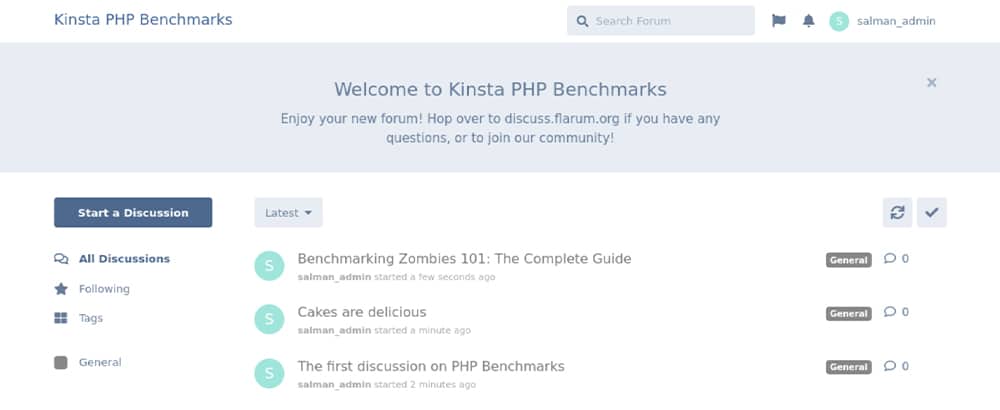Open the Latest sort dropdown

(288, 212)
